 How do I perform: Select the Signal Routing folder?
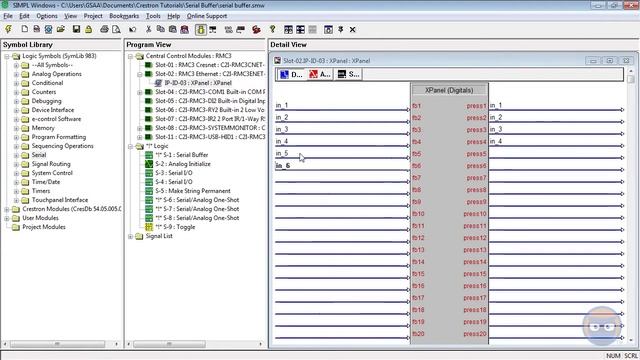click(x=51, y=164)
